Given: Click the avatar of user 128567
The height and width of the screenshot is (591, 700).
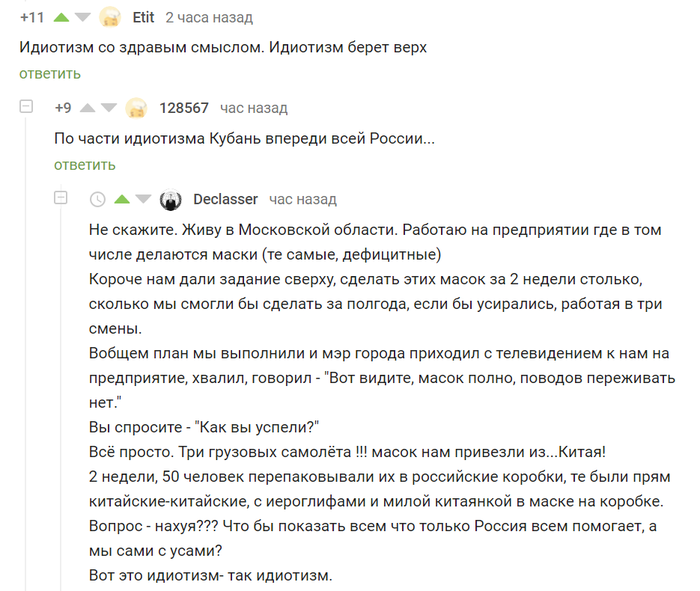Looking at the screenshot, I should [137, 108].
